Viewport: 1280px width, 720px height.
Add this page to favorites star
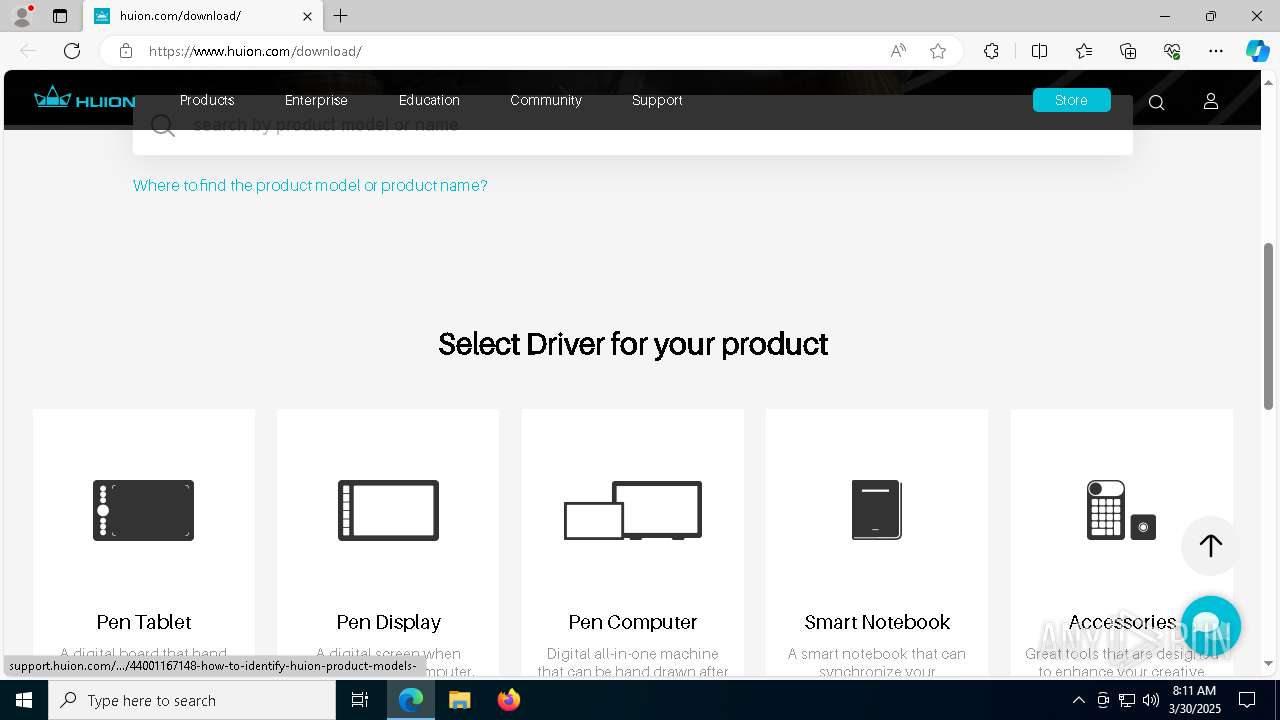pos(938,51)
